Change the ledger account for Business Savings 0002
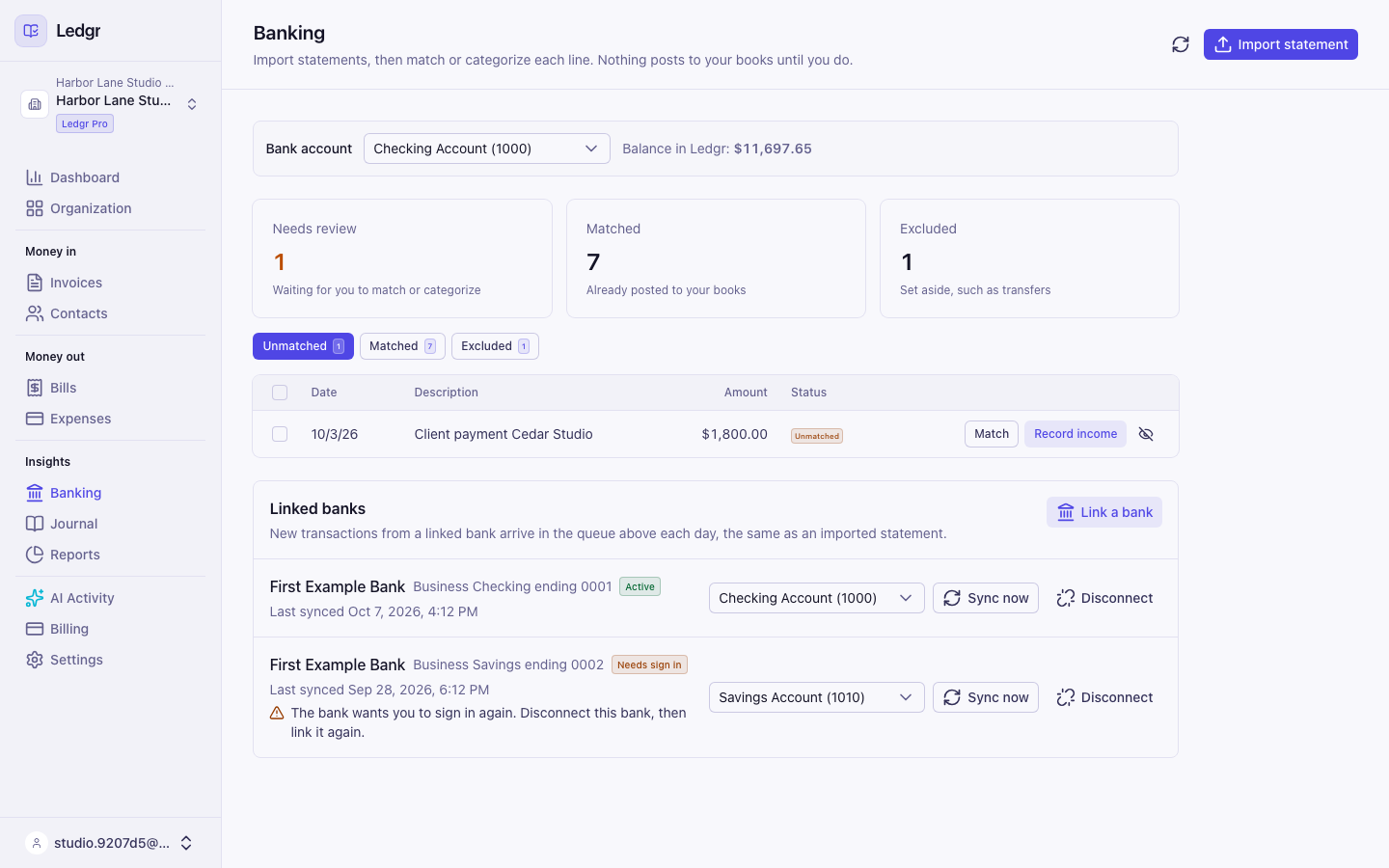 pos(817,697)
